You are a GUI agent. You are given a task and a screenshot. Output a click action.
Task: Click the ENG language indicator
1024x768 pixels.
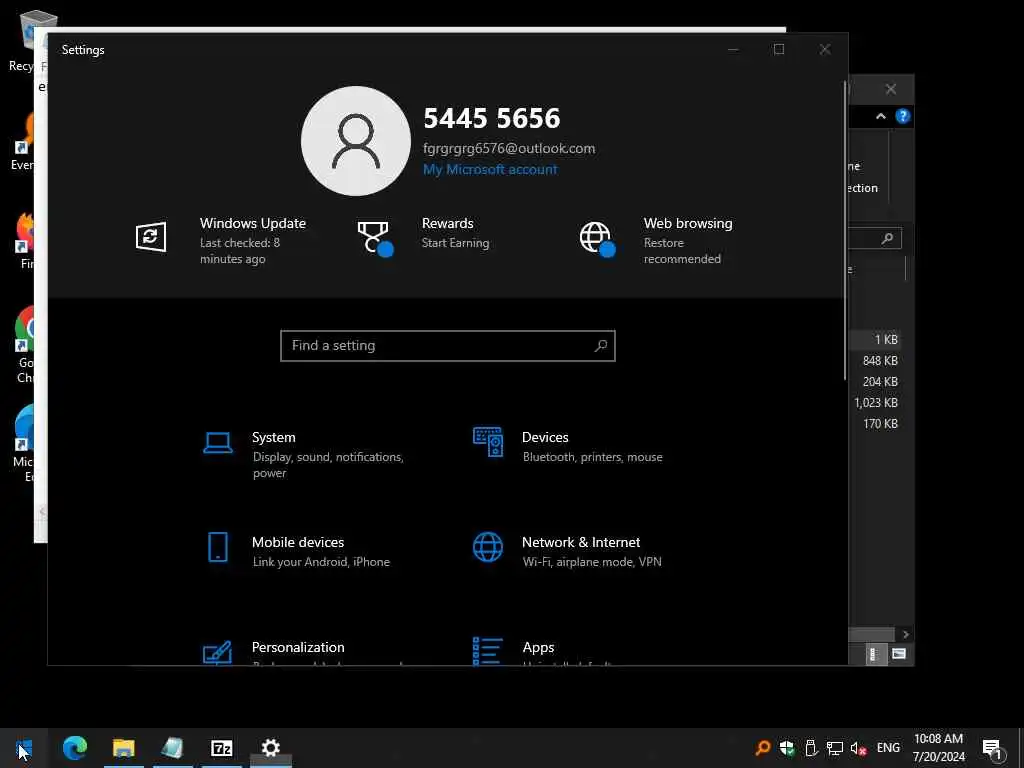(888, 748)
